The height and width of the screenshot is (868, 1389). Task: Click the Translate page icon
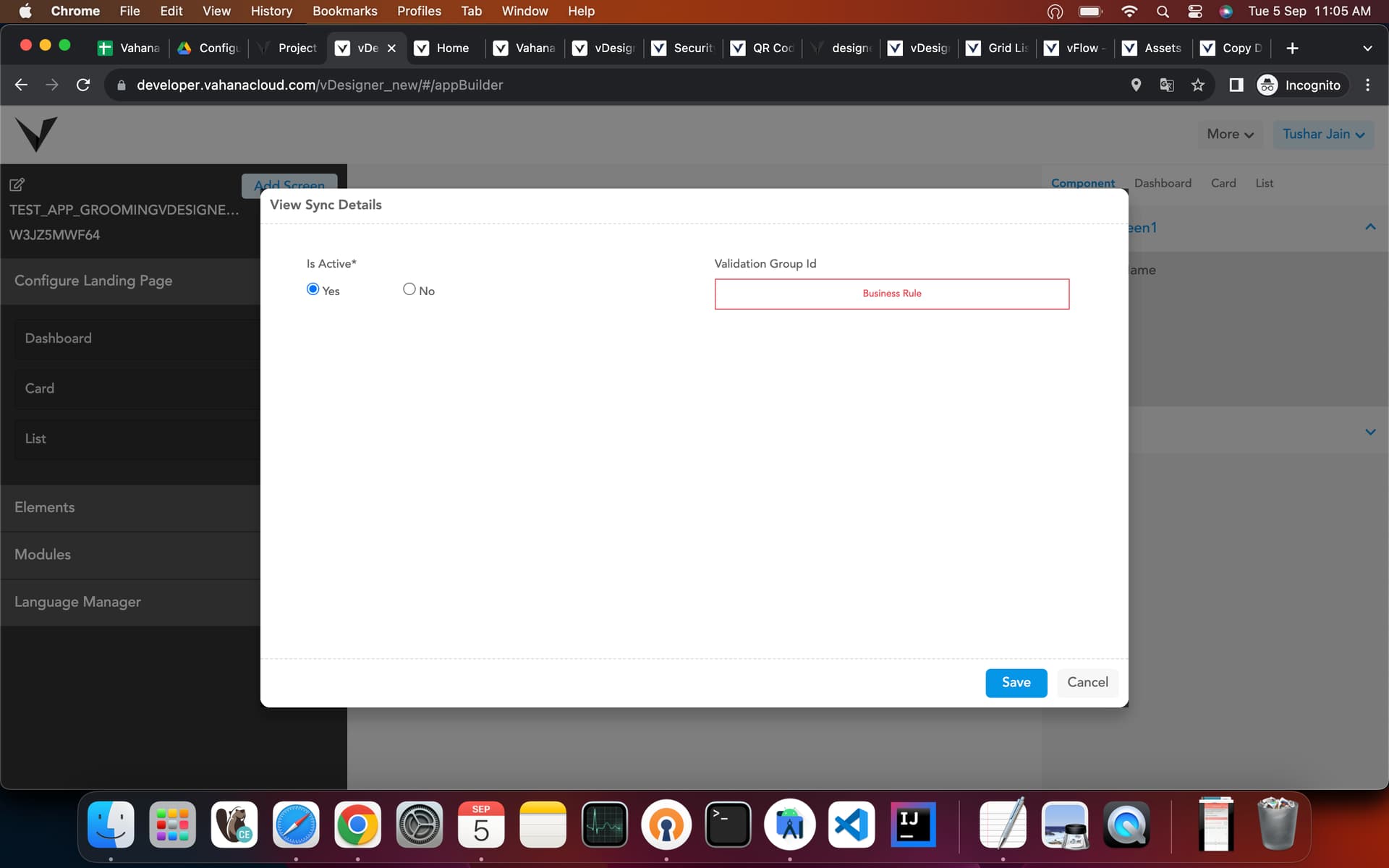coord(1167,85)
